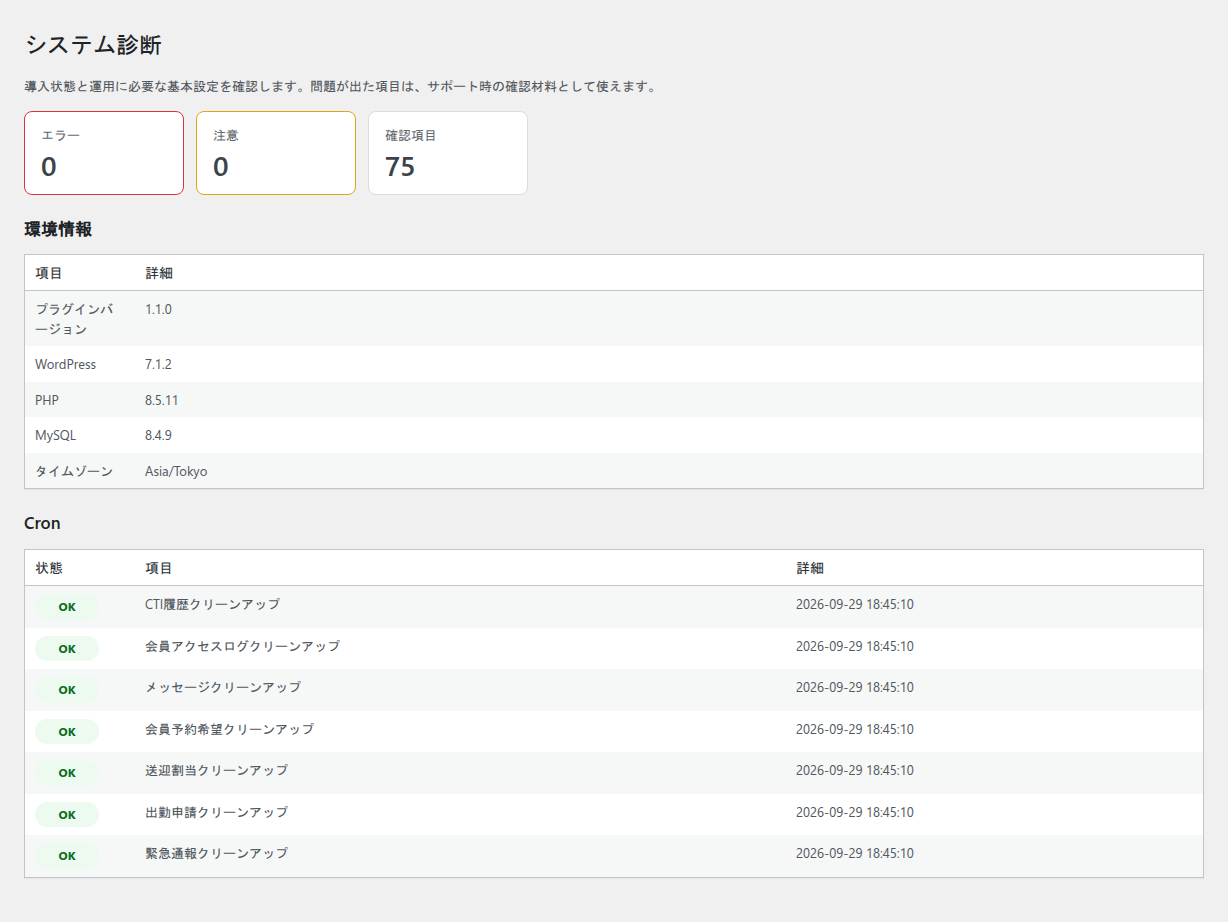Viewport: 1228px width, 922px height.
Task: Click the timestamp for 出勤申請クリーンアップ
Action: click(x=855, y=813)
